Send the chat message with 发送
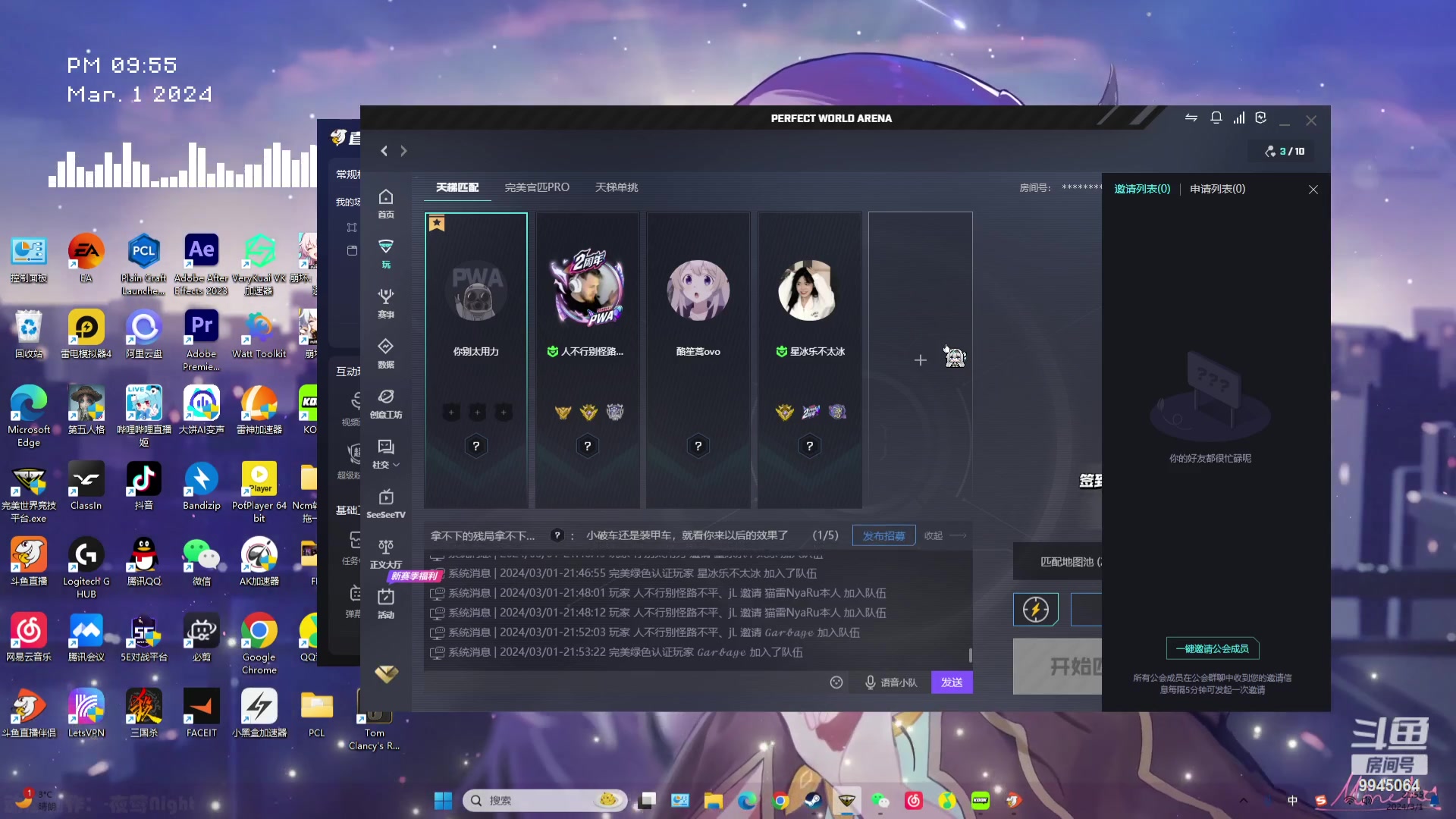The width and height of the screenshot is (1456, 819). tap(952, 682)
